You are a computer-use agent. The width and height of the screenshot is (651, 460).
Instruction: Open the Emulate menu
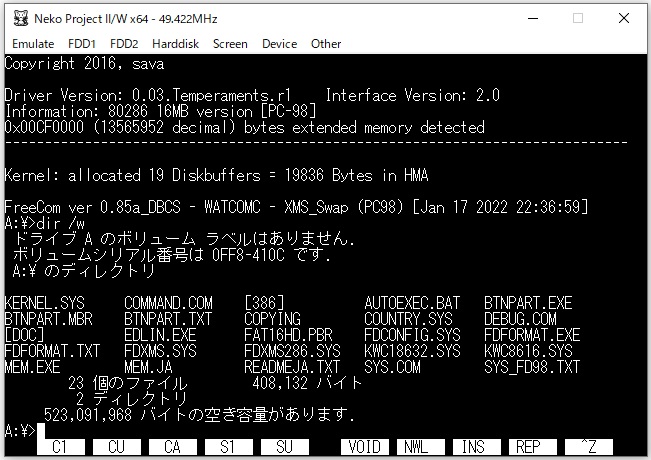(x=33, y=44)
